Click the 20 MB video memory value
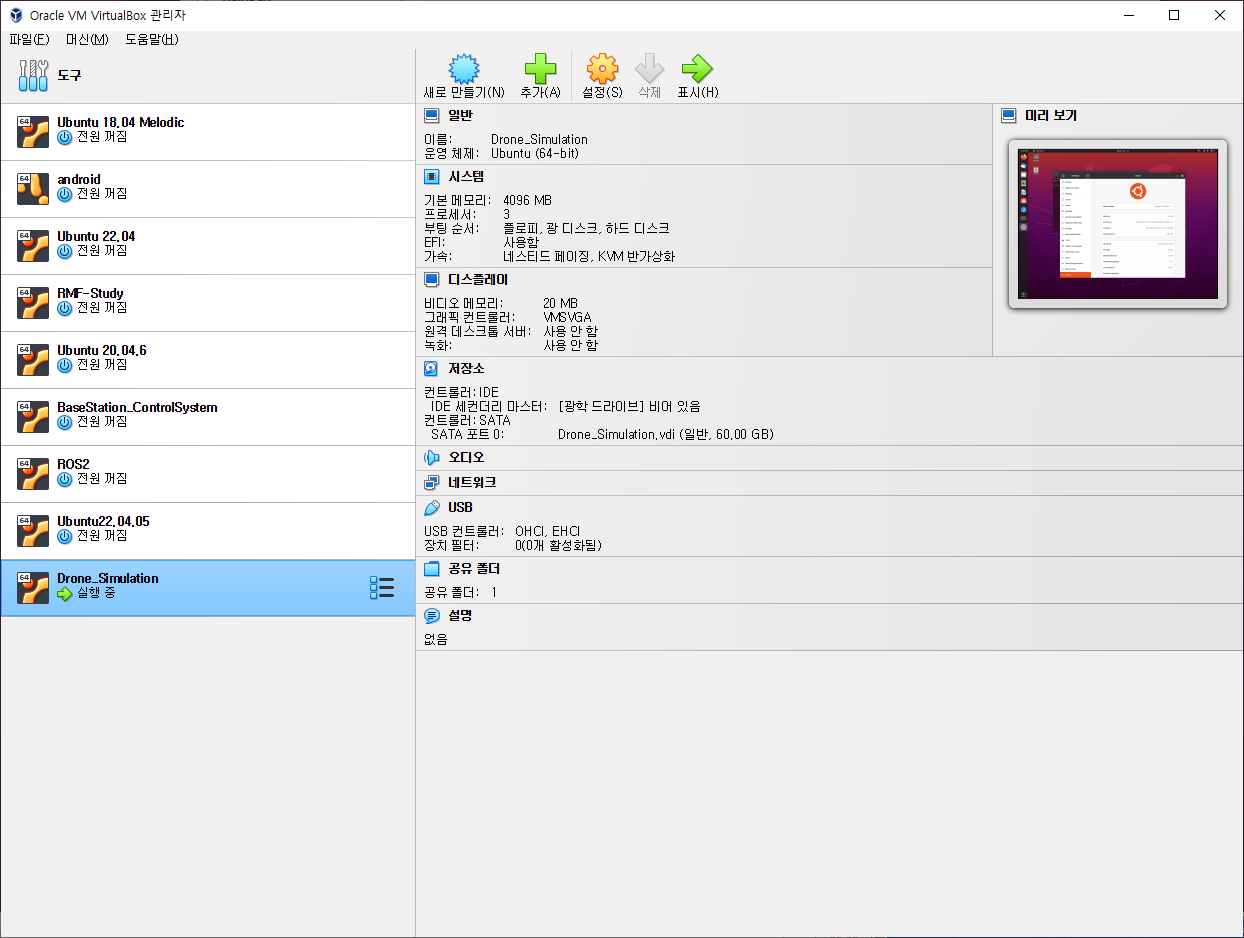 560,303
